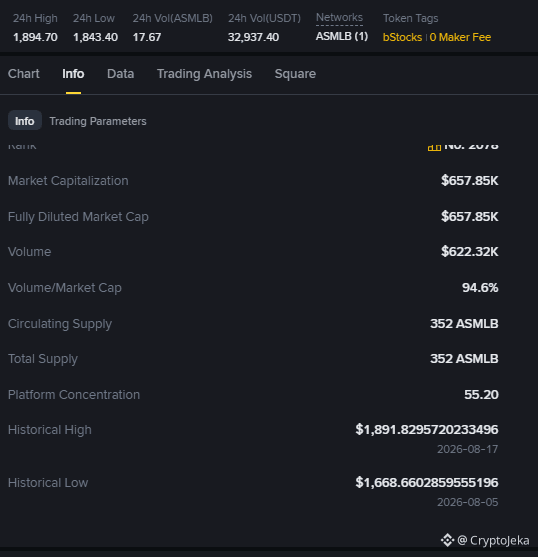Click the 24h Vol(USDT) label

(x=264, y=18)
